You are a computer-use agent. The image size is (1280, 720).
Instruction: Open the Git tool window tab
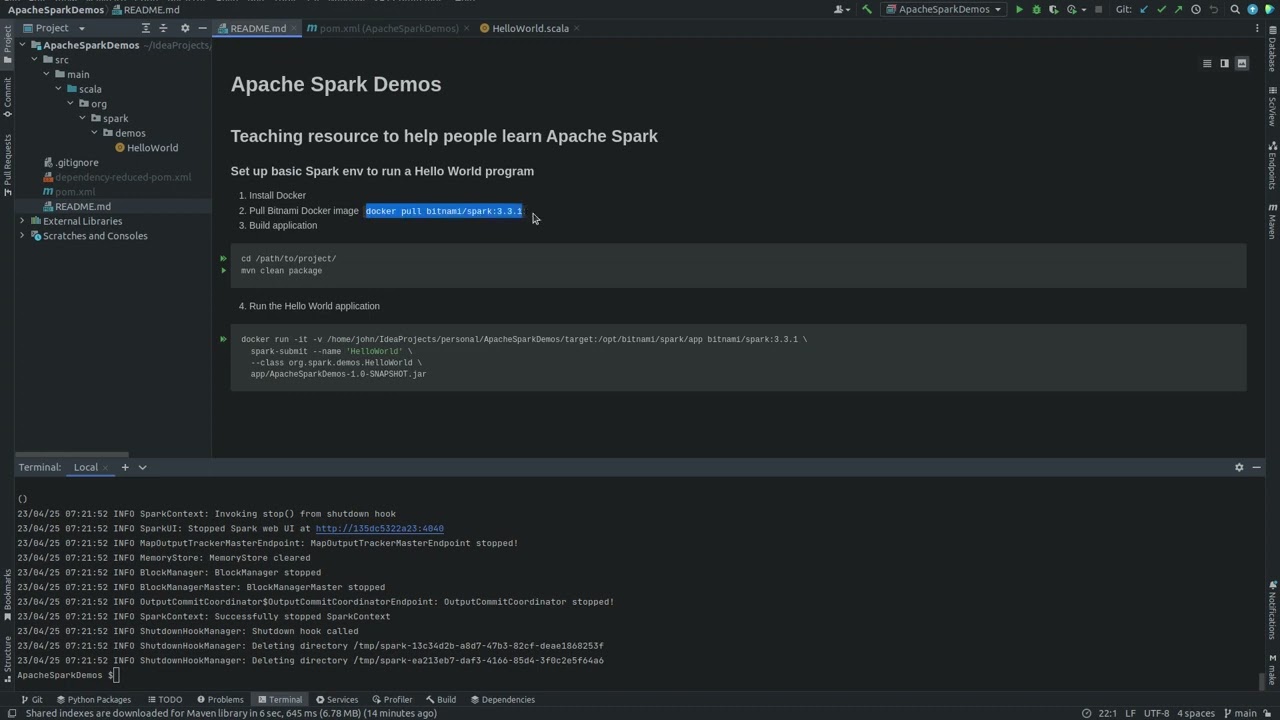click(32, 700)
